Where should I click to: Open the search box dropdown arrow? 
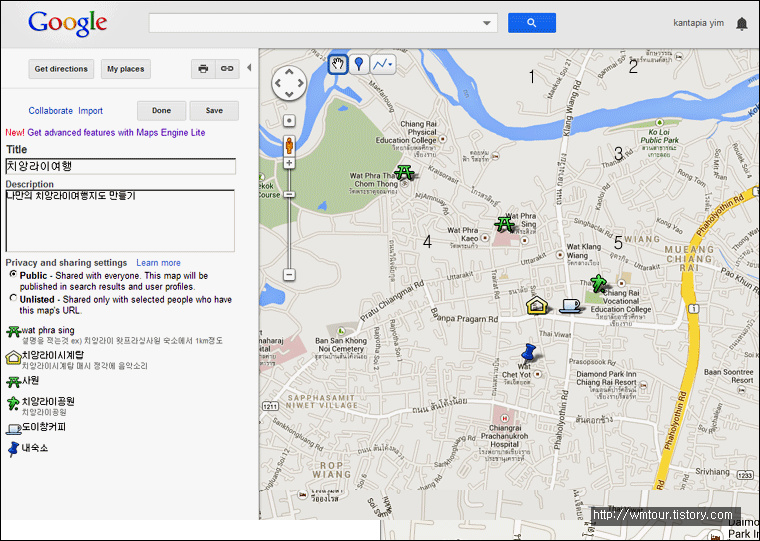point(487,23)
